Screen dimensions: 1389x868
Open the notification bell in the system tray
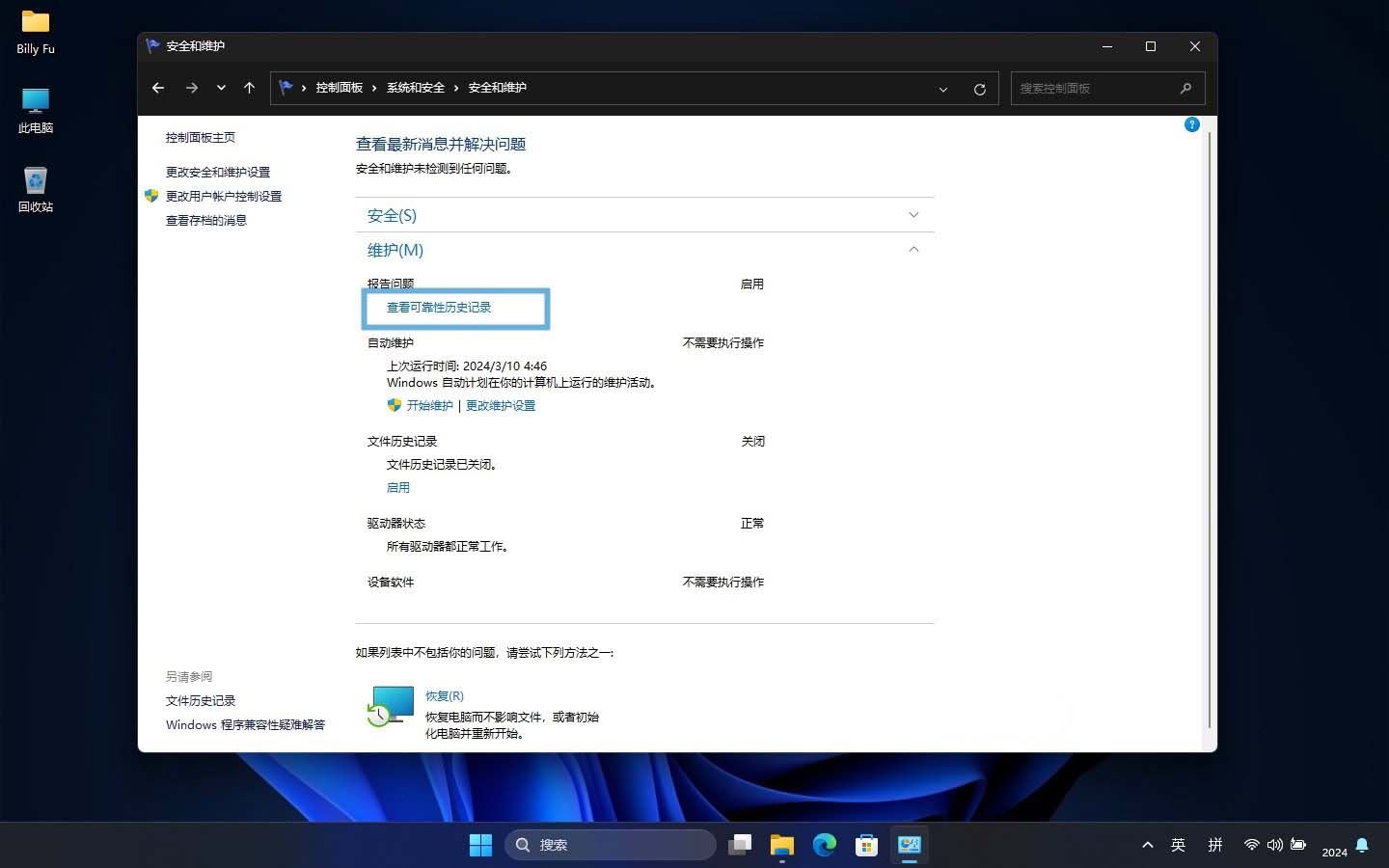pyautogui.click(x=1362, y=845)
